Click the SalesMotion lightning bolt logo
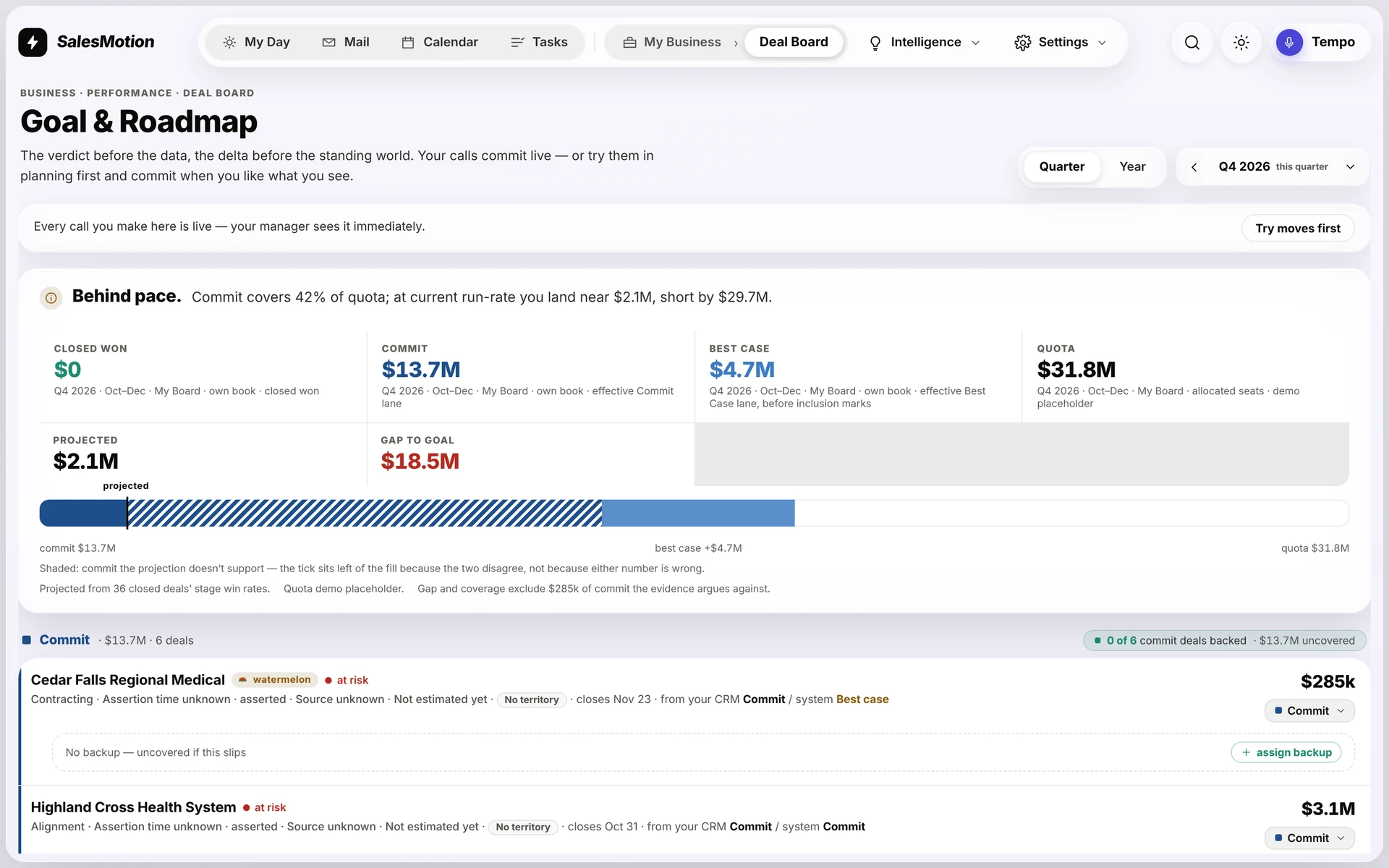This screenshot has width=1389, height=868. (x=33, y=42)
